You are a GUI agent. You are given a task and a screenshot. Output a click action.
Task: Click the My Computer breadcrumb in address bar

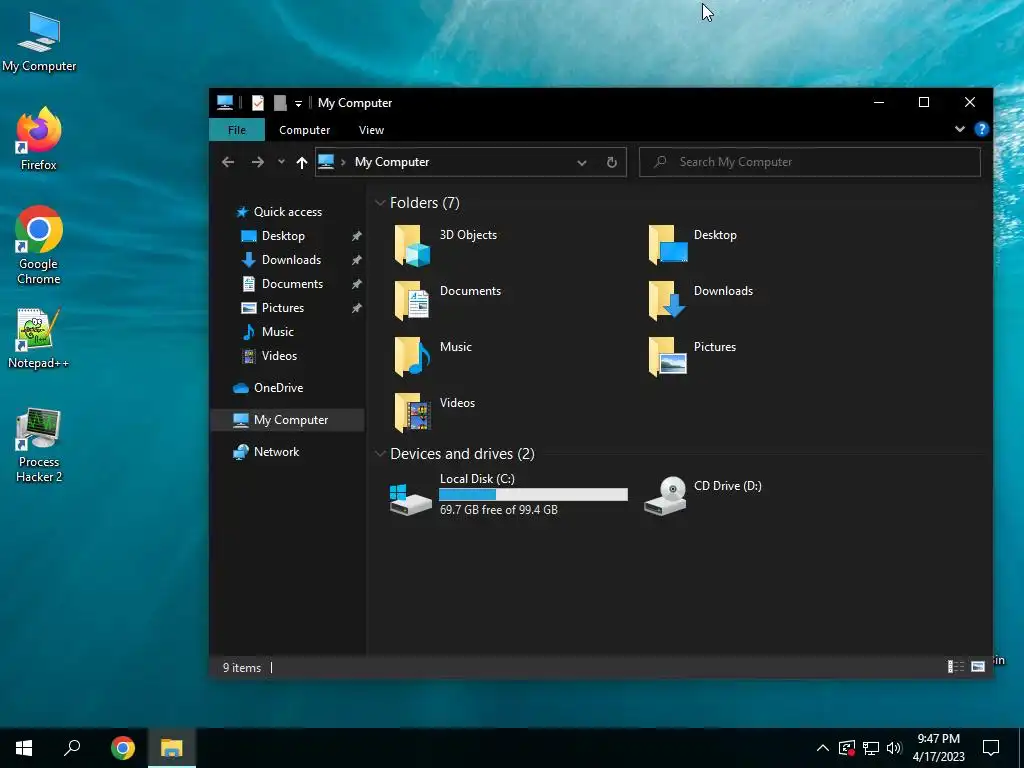[392, 162]
